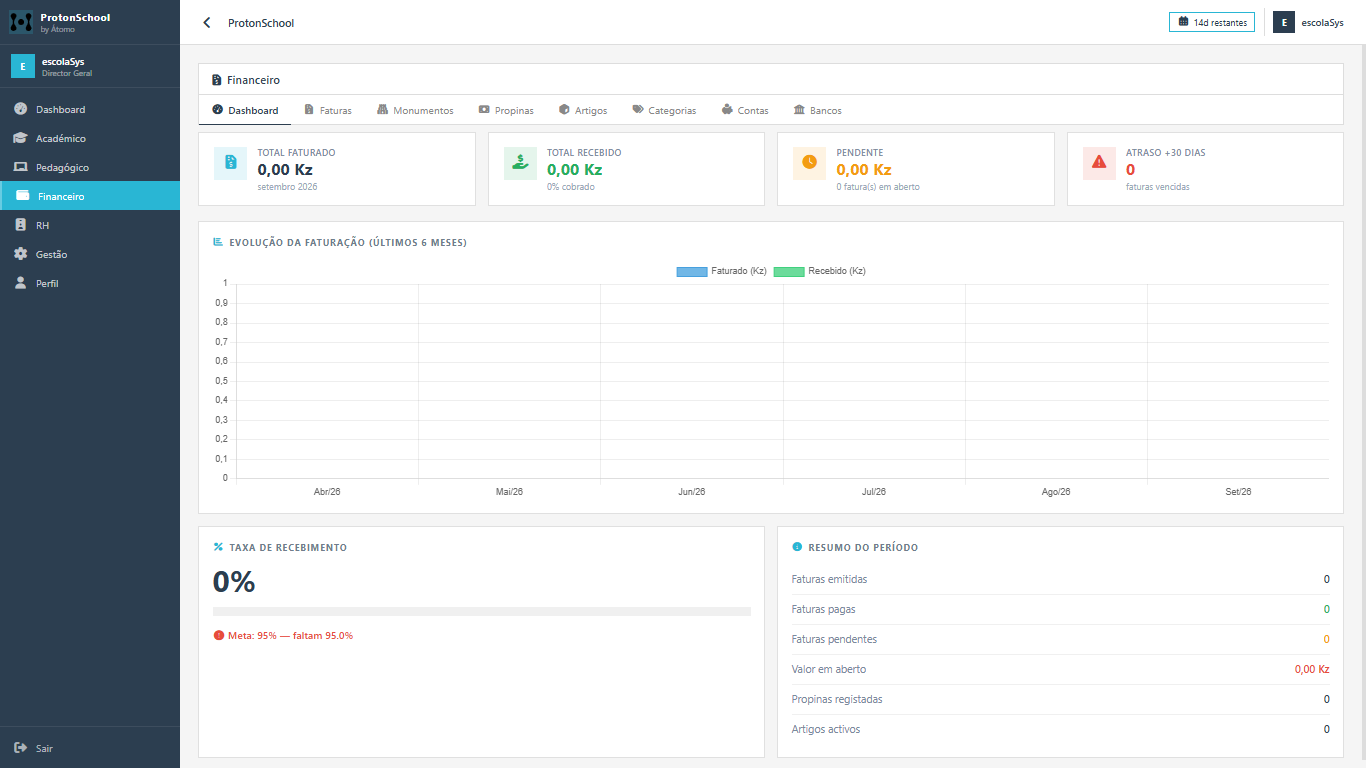Click the escolaSys avatar in sidebar
This screenshot has height=768, width=1366.
[x=23, y=66]
